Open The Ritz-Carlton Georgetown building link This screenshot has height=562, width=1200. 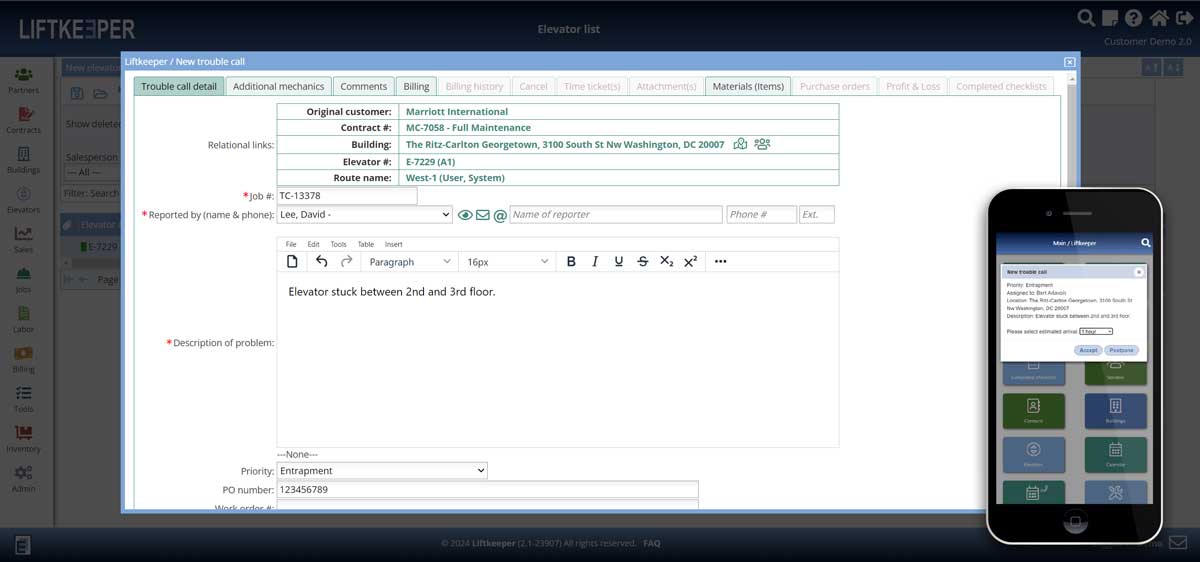pyautogui.click(x=565, y=144)
